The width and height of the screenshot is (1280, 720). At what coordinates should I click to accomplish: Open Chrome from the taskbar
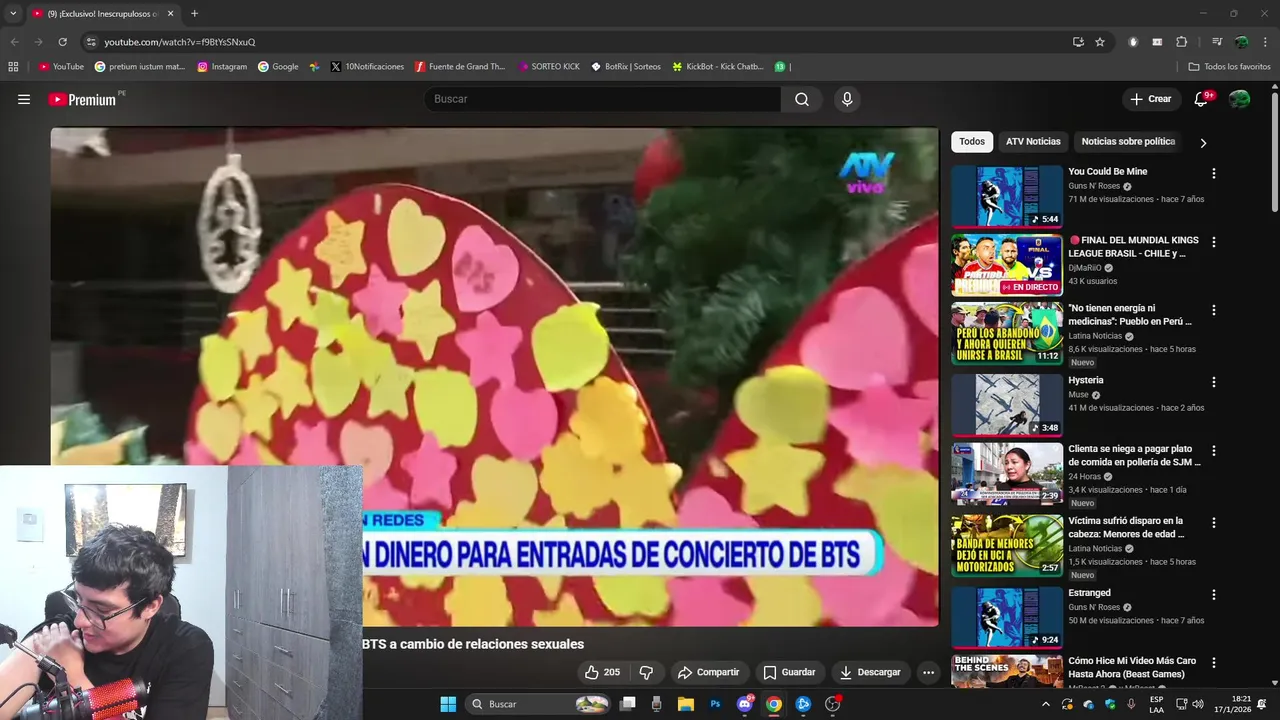pyautogui.click(x=774, y=704)
